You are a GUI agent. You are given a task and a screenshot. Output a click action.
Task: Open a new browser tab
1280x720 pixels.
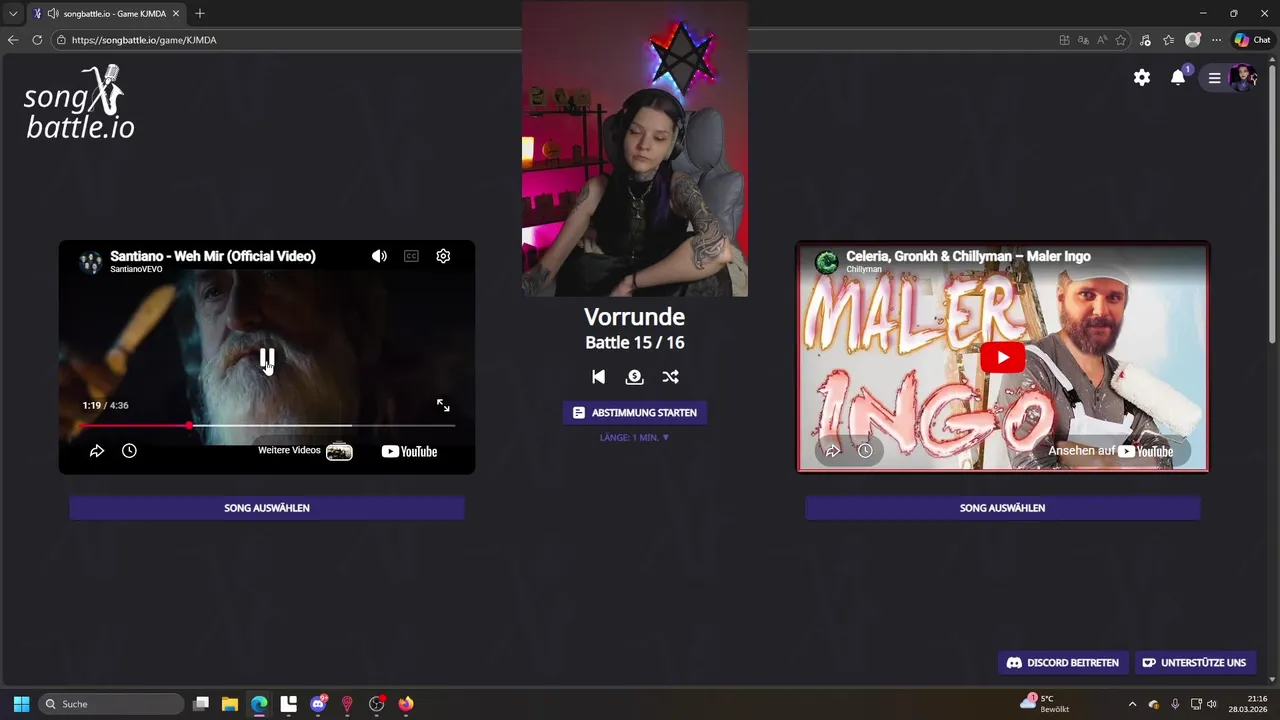click(x=199, y=14)
